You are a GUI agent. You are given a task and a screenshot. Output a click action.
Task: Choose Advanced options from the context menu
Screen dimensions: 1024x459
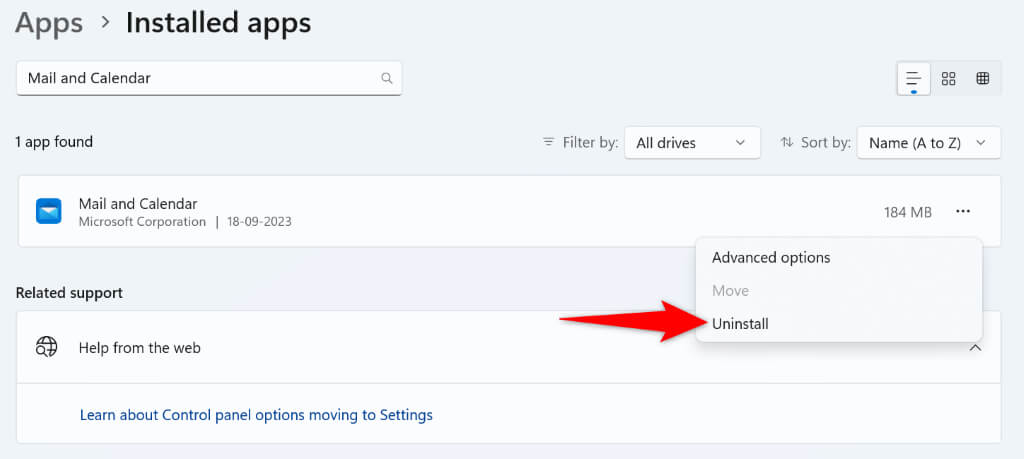click(x=771, y=257)
